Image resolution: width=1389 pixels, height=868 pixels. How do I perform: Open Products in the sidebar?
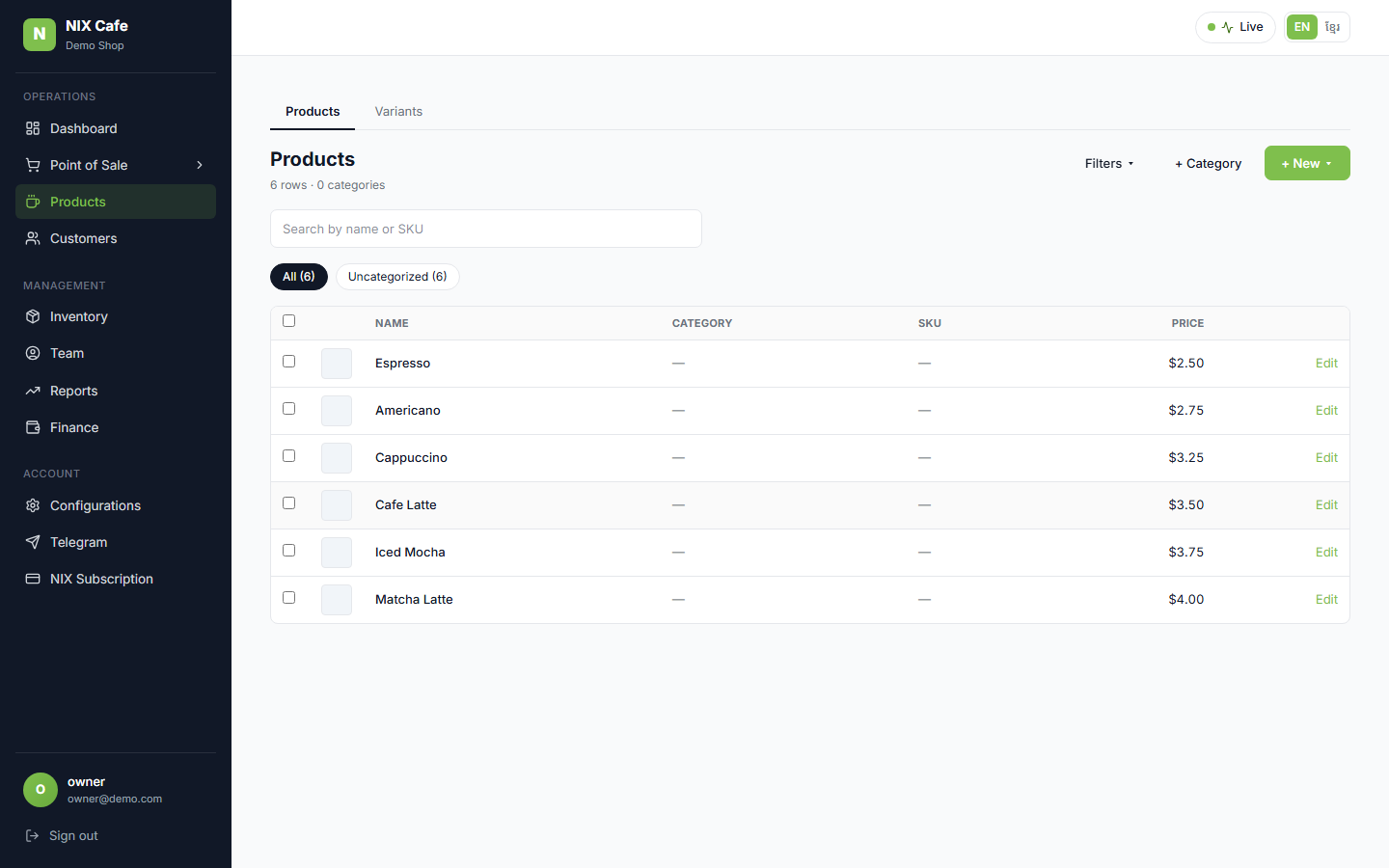[x=116, y=202]
